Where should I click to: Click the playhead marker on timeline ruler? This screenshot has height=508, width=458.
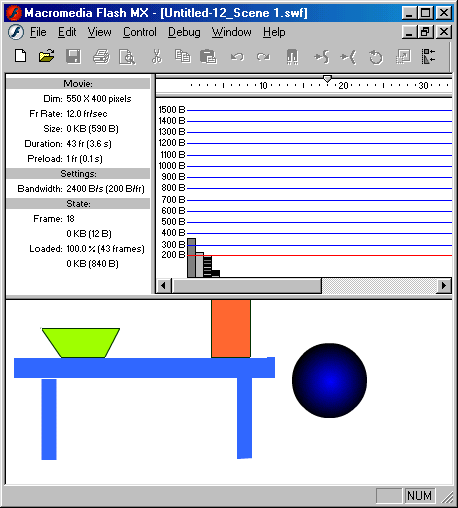(327, 79)
